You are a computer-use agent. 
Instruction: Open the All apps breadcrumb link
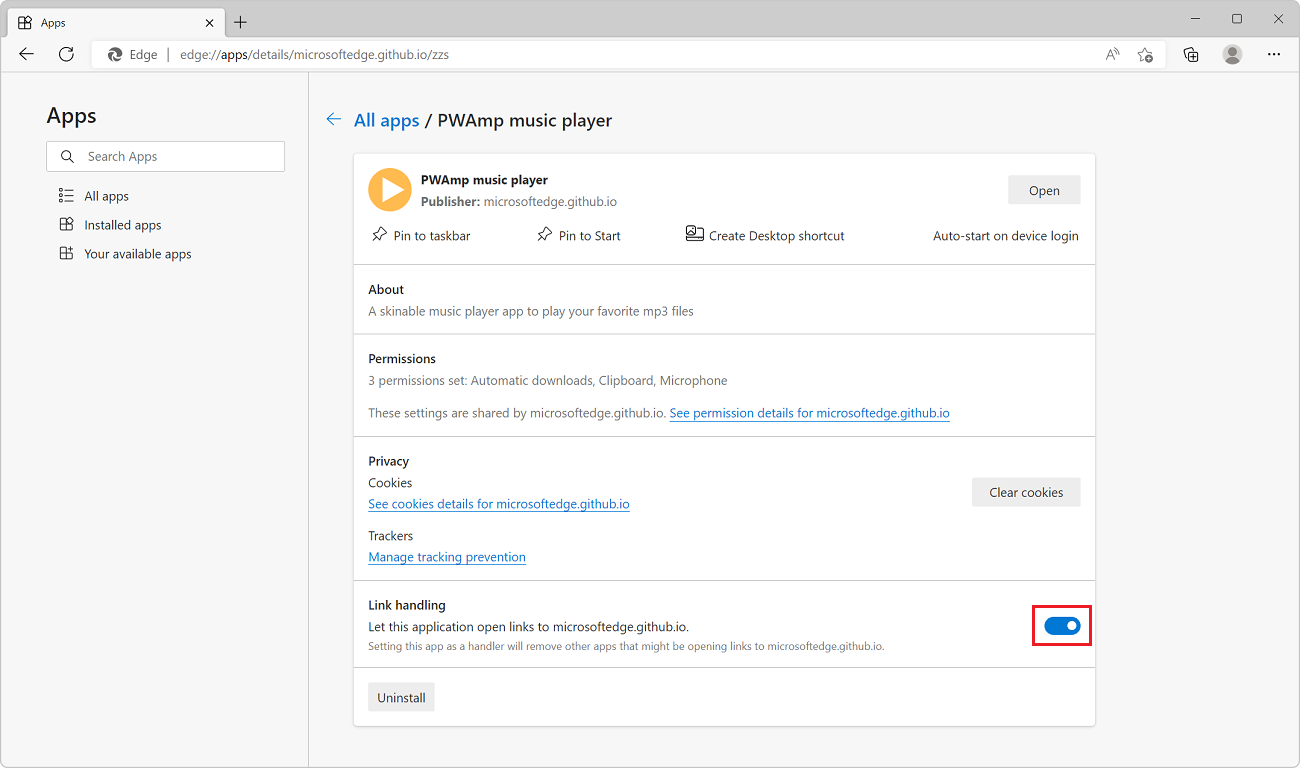386,120
